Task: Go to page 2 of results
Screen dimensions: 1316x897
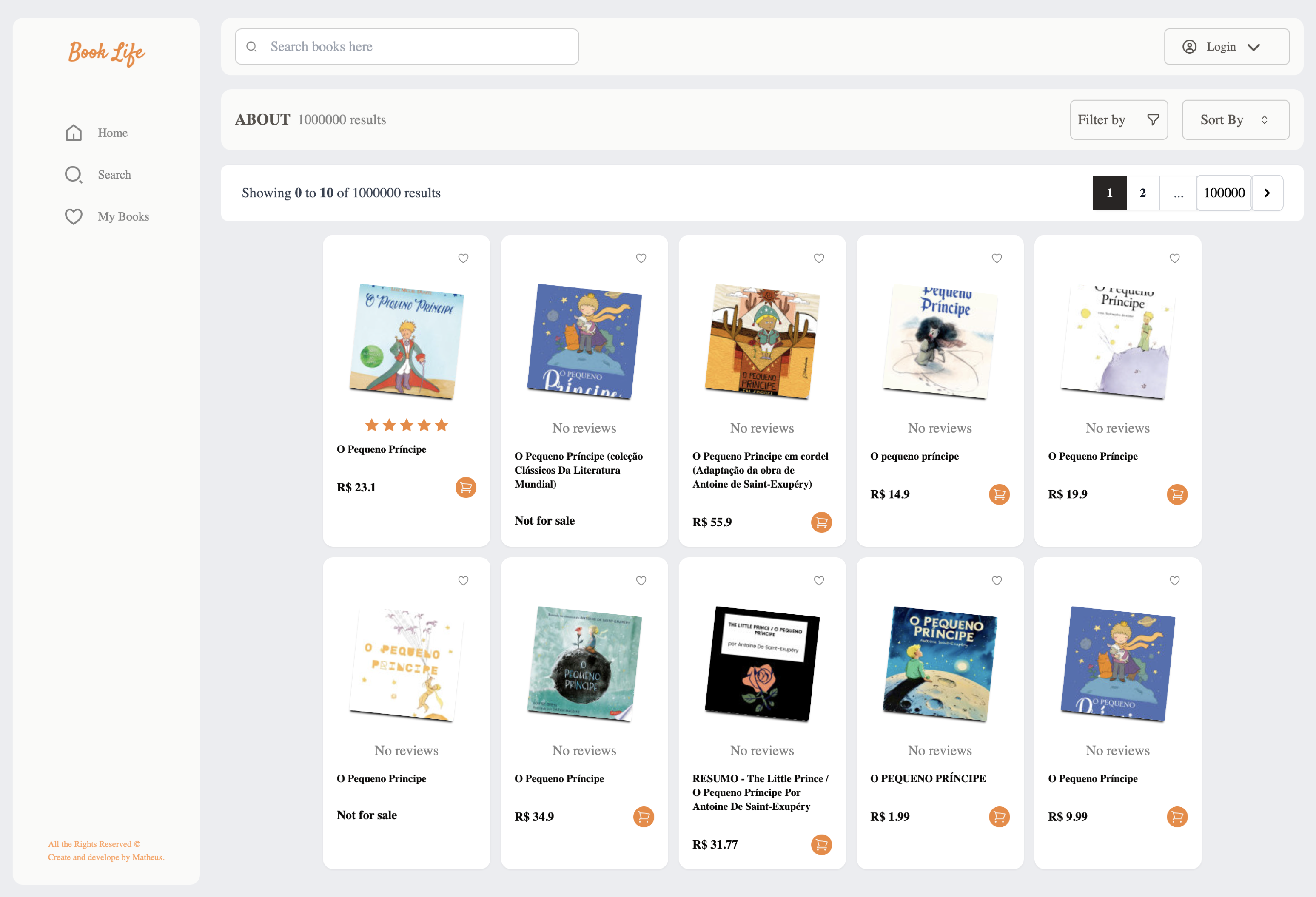Action: [1142, 193]
